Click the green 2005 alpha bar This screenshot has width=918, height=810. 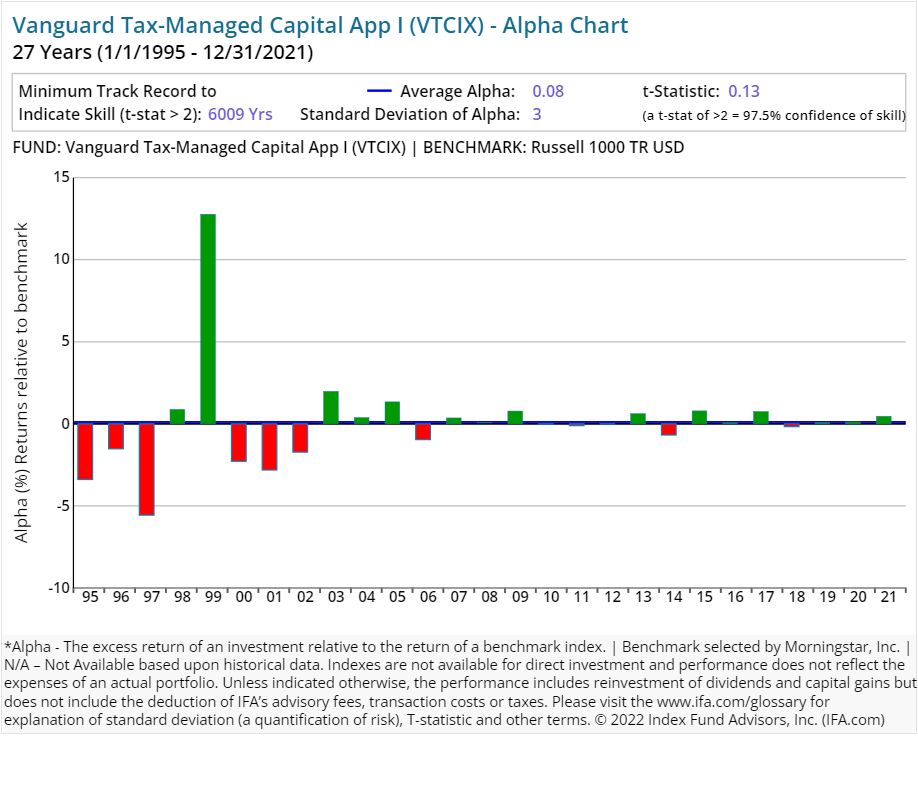pos(392,413)
